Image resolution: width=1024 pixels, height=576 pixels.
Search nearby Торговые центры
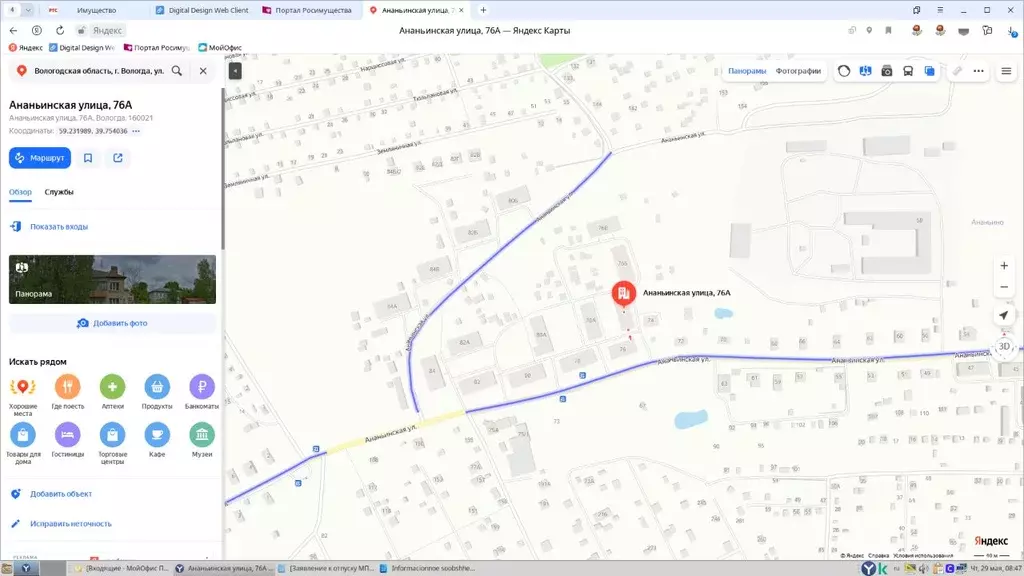pyautogui.click(x=112, y=443)
